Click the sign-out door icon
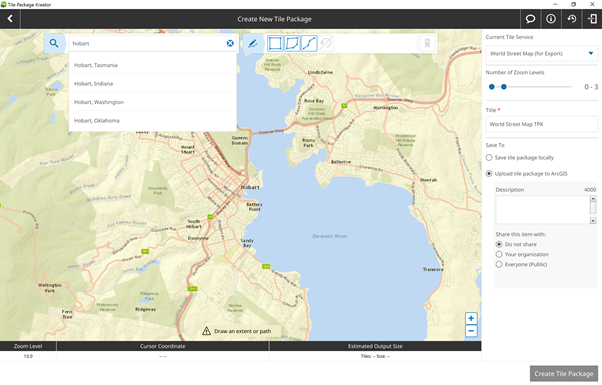The image size is (602, 385). click(592, 19)
